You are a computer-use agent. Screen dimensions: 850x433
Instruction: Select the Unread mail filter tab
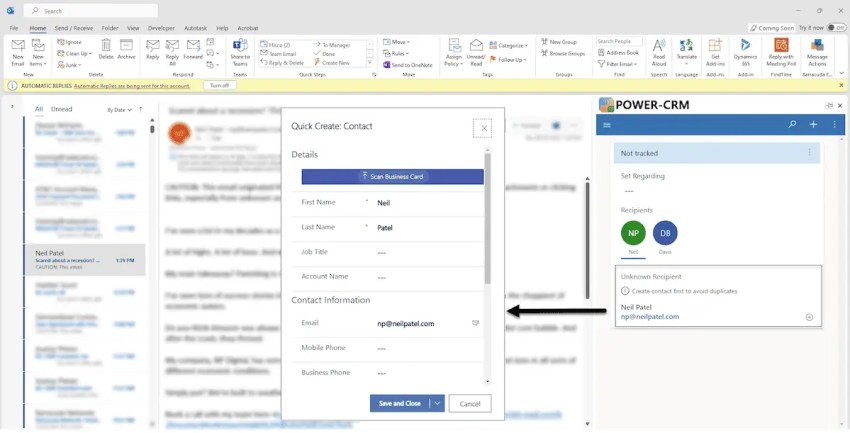(x=61, y=109)
